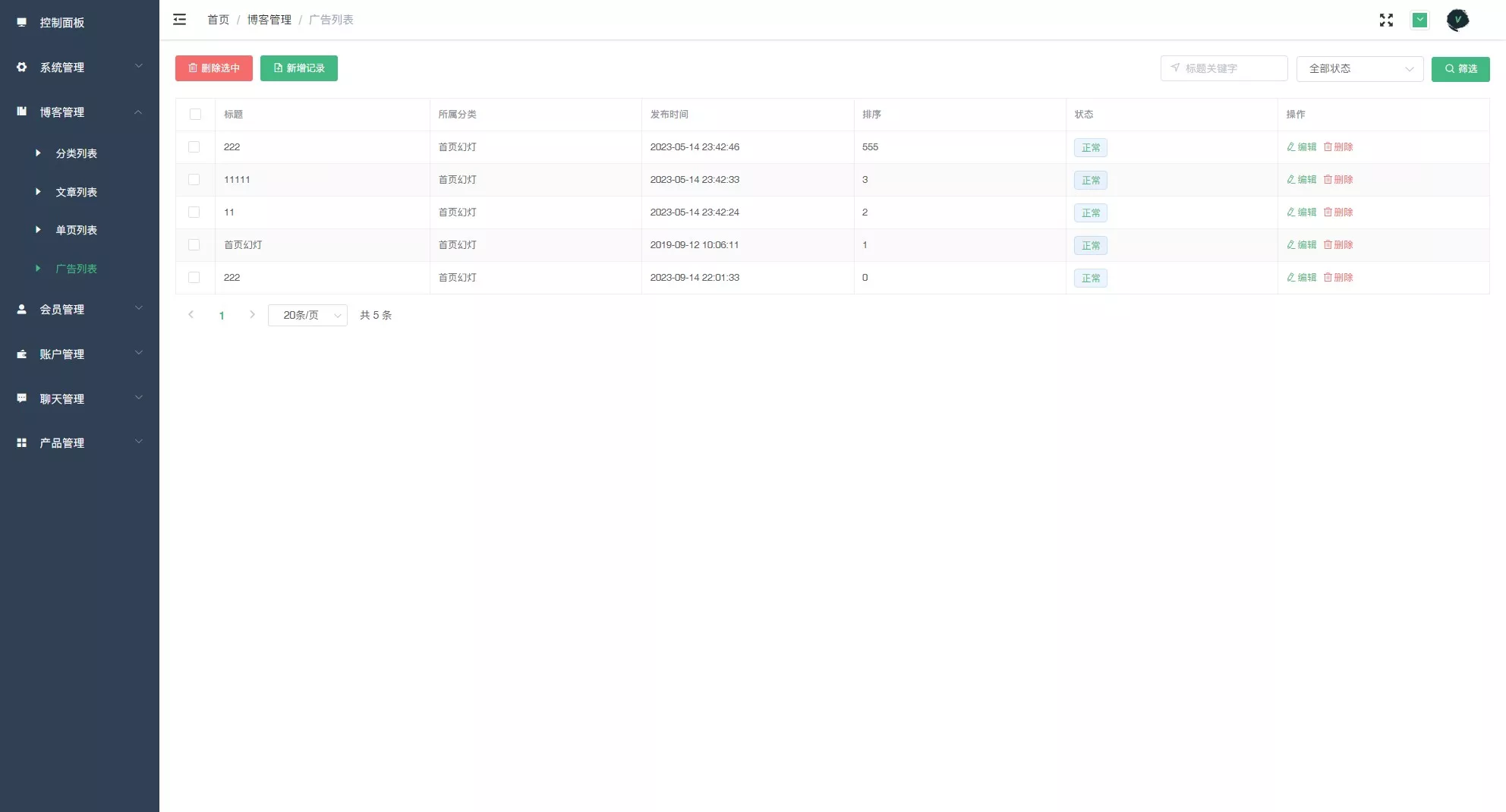Viewport: 1506px width, 812px height.
Task: Select the checkbox for row titled 11111
Action: (194, 180)
